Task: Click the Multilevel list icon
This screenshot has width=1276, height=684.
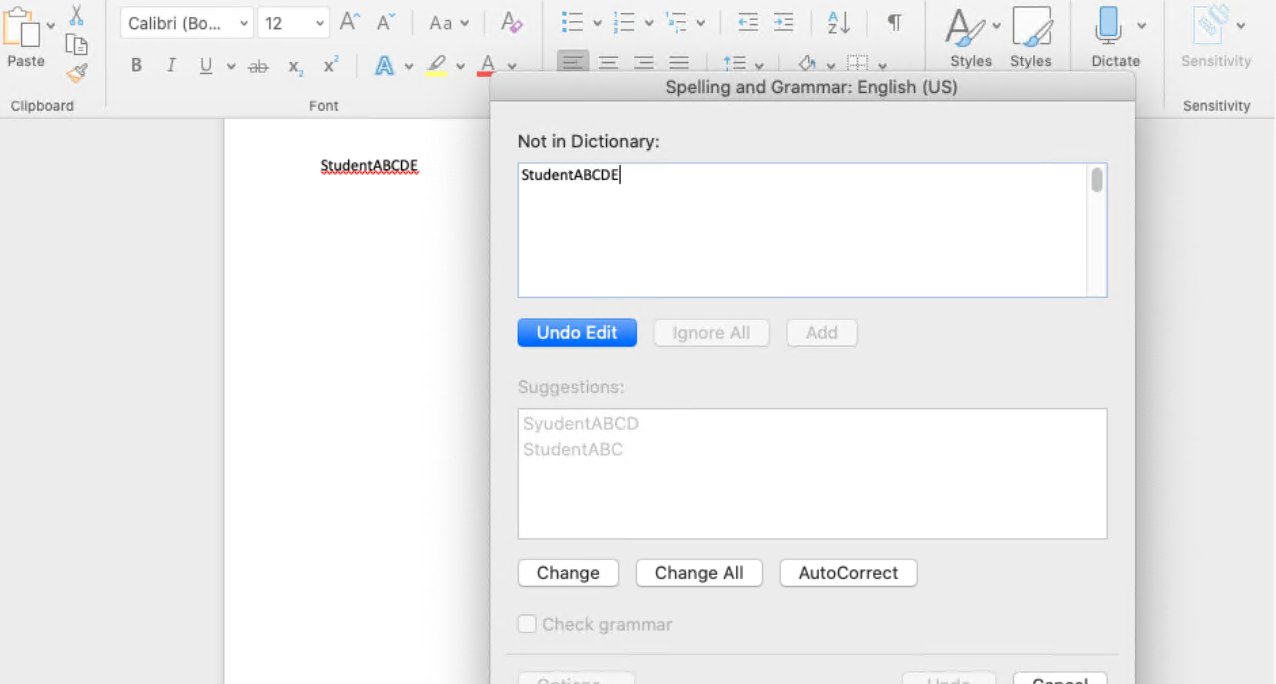Action: point(676,22)
